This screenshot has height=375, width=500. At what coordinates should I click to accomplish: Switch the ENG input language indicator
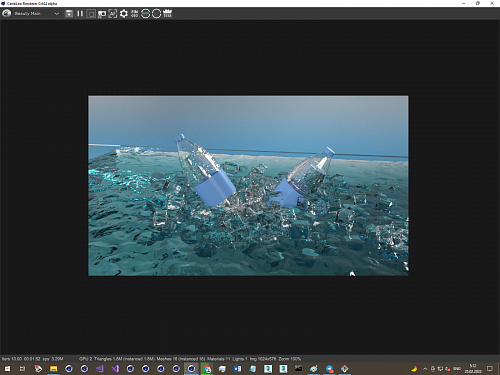(x=457, y=369)
